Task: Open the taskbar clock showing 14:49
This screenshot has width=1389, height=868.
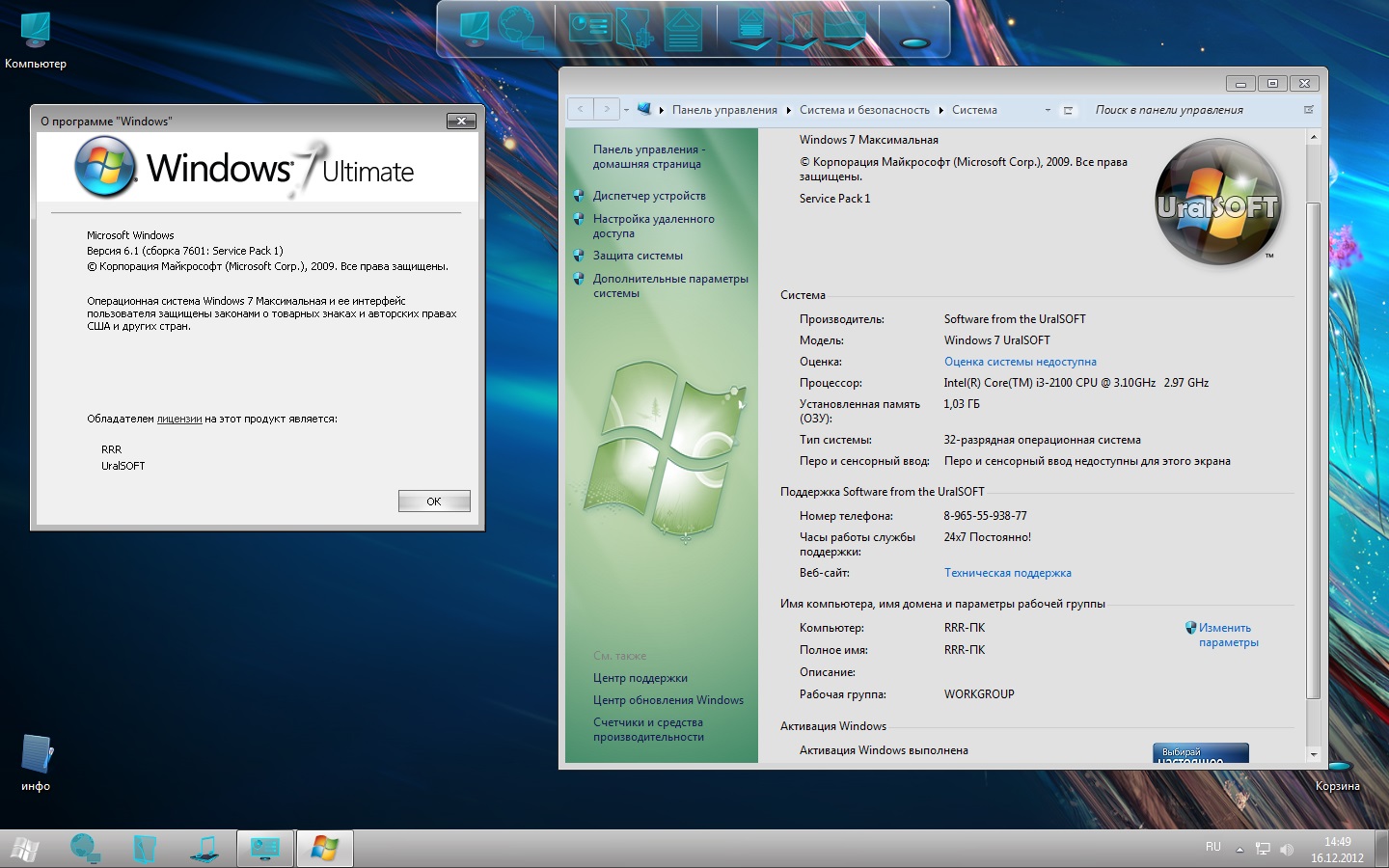Action: pyautogui.click(x=1337, y=849)
